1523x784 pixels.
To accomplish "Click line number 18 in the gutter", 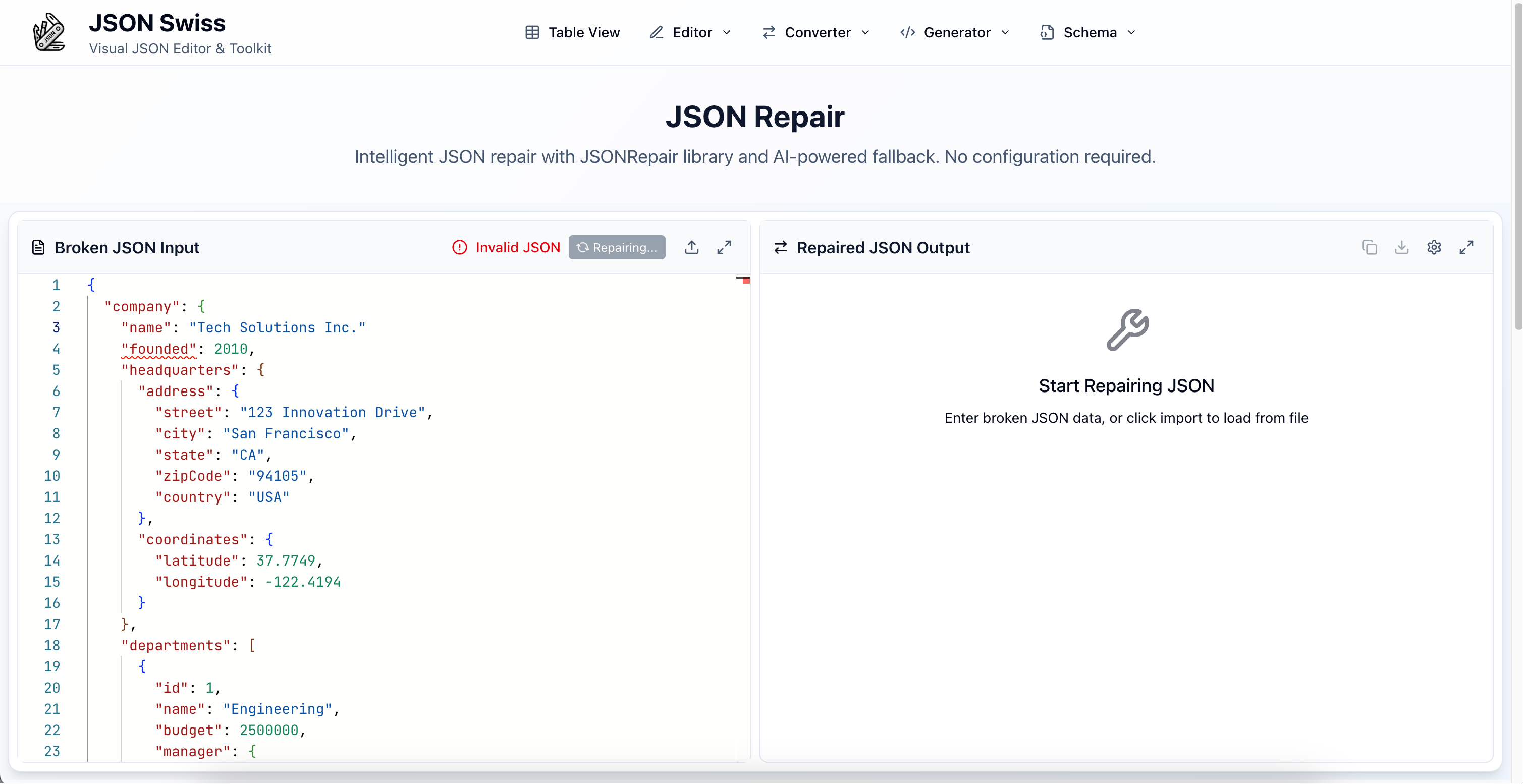I will [x=52, y=645].
